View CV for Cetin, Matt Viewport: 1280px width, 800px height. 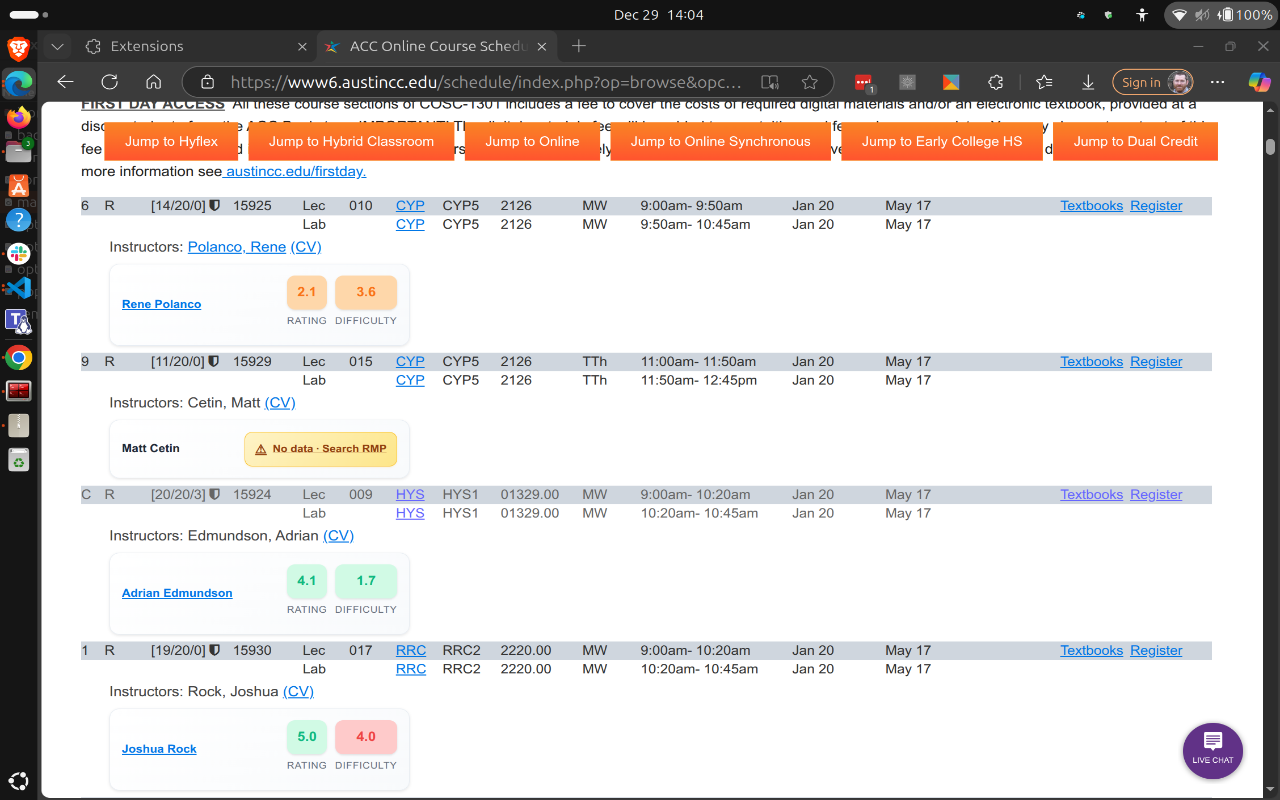click(280, 403)
